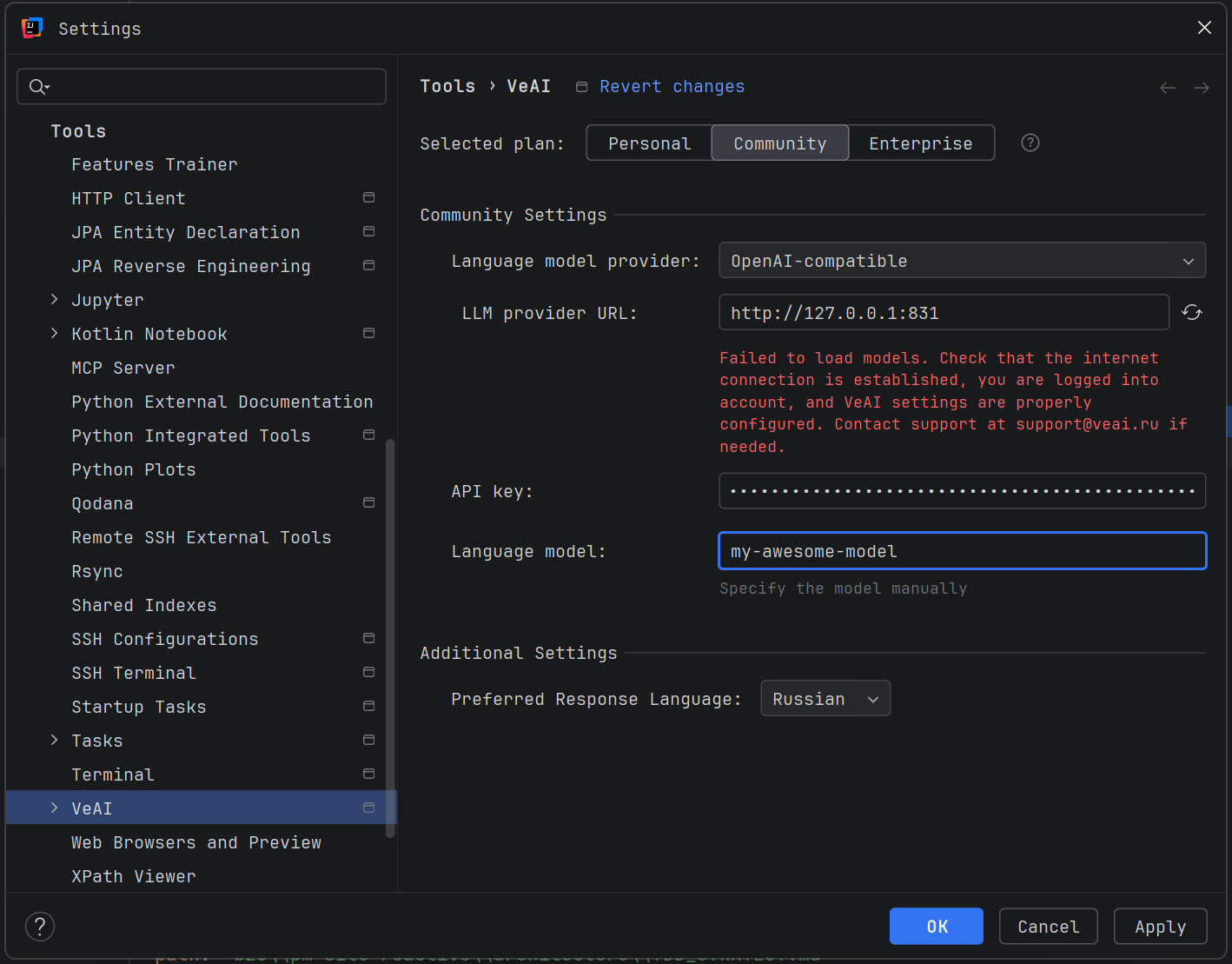Switch to the Enterprise plan
Image resolution: width=1232 pixels, height=964 pixels.
(x=920, y=143)
